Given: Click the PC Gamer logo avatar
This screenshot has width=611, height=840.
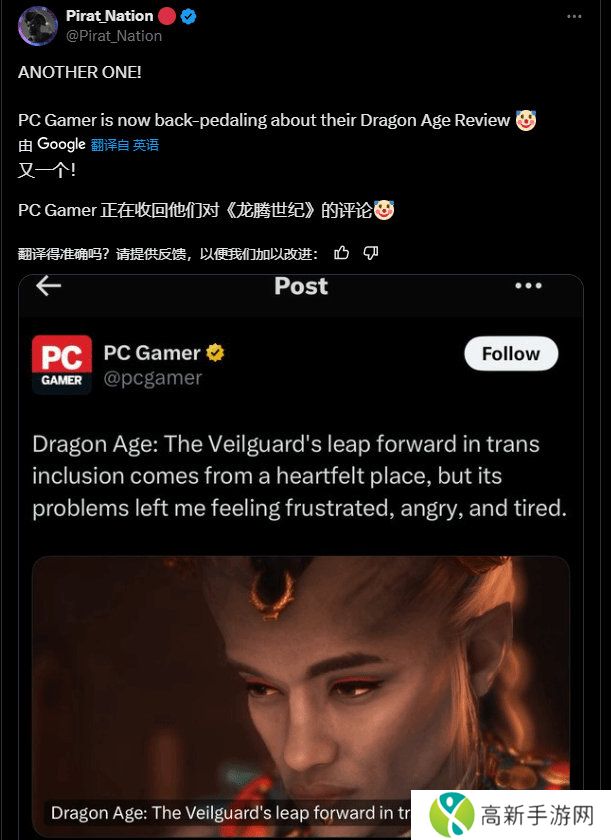Looking at the screenshot, I should coord(62,364).
